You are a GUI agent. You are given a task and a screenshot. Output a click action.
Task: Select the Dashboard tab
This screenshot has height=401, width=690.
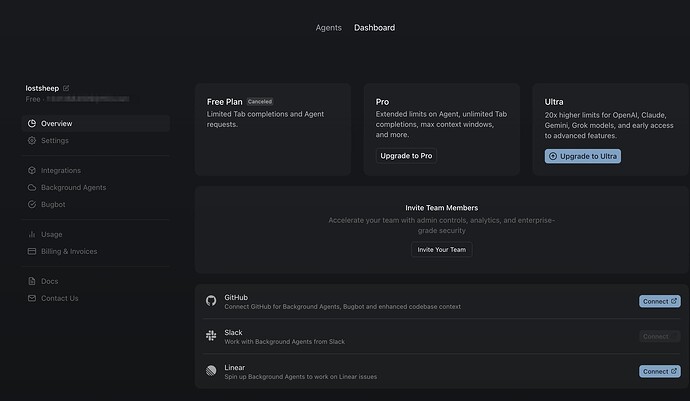[374, 28]
